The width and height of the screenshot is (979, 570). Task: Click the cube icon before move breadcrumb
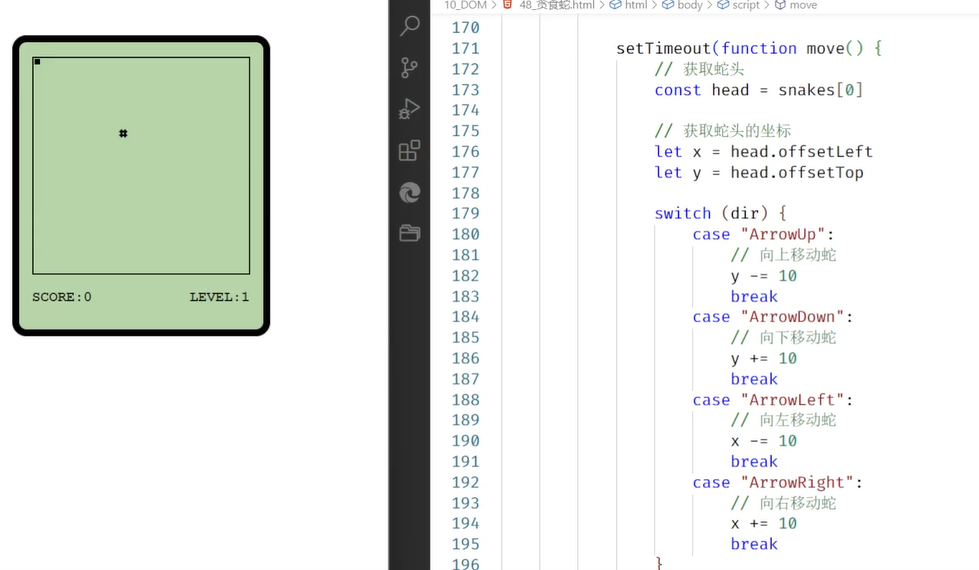click(780, 5)
